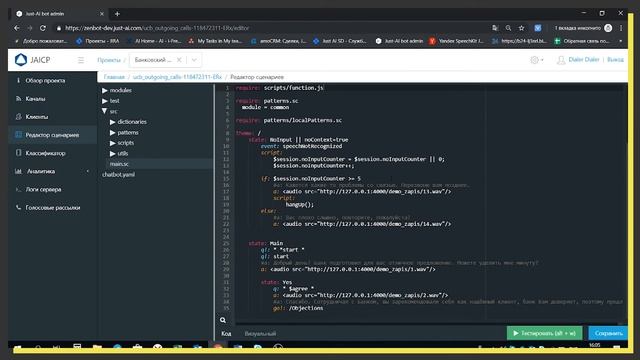
Task: Click the browser zoom magnifier icon
Action: (x=508, y=28)
